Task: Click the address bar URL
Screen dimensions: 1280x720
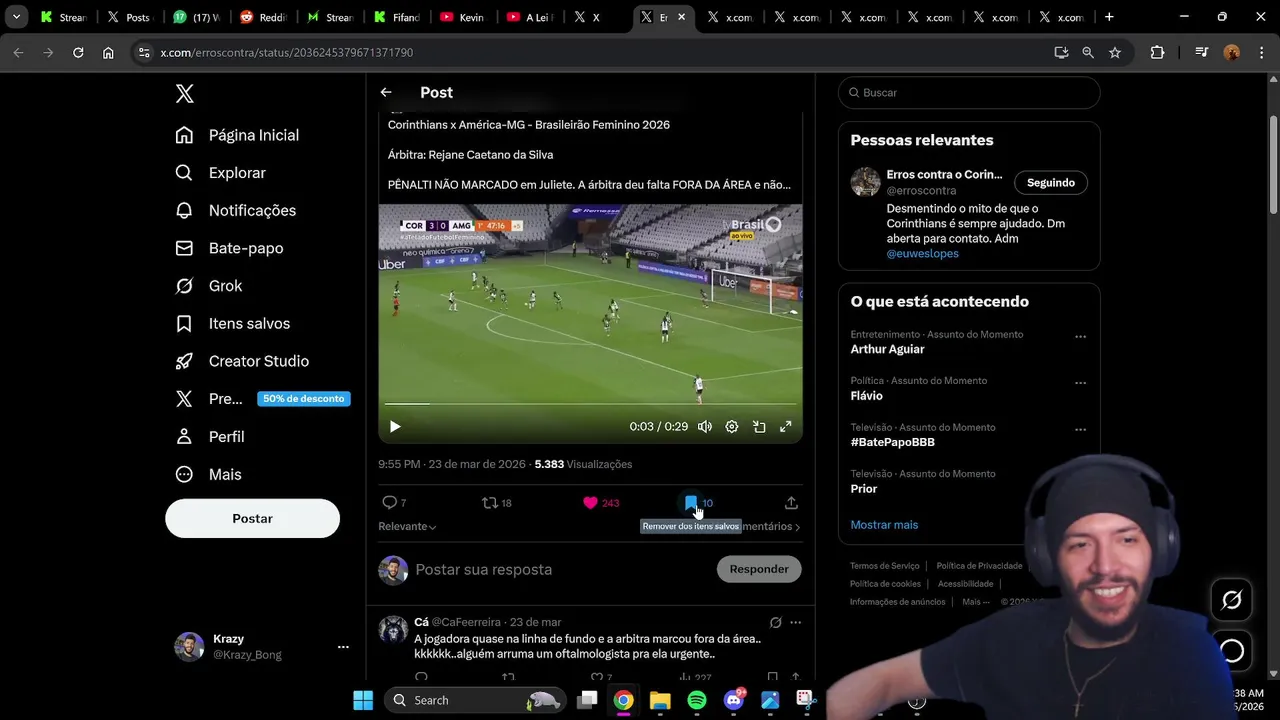Action: click(x=286, y=52)
